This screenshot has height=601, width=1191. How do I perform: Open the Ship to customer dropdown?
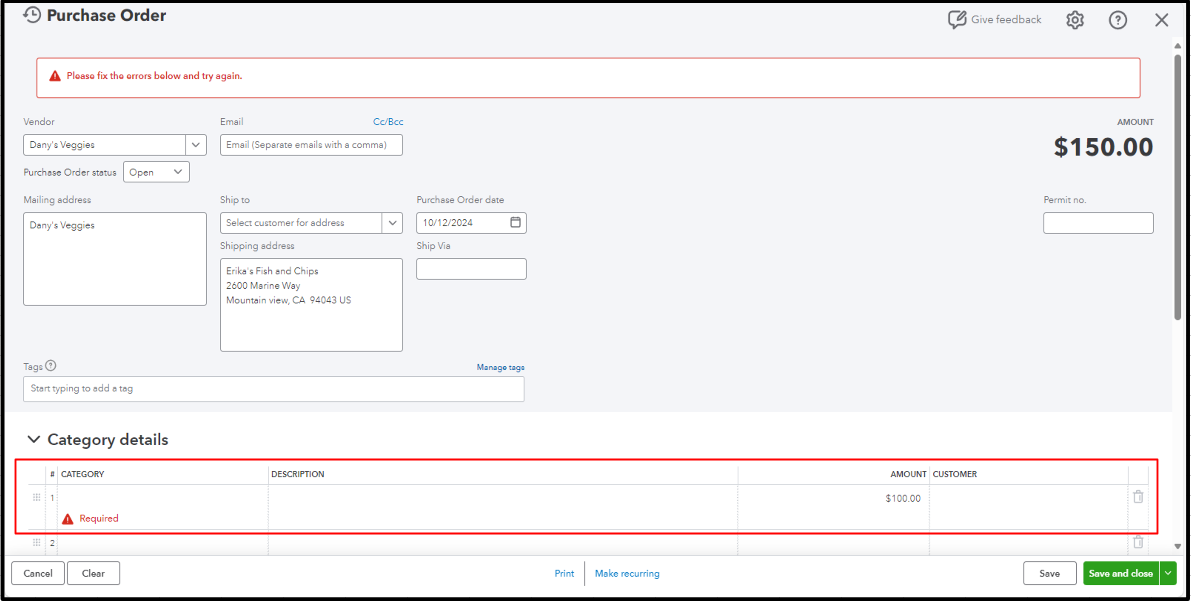tap(393, 223)
